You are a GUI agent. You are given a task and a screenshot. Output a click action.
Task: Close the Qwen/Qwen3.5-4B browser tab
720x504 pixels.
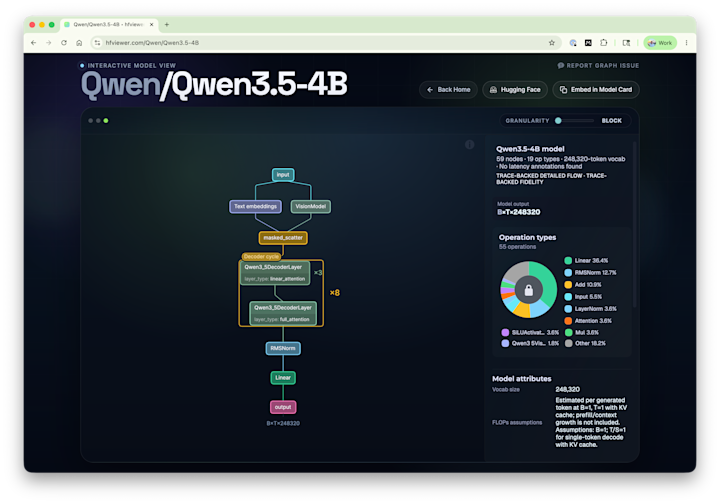pos(152,24)
